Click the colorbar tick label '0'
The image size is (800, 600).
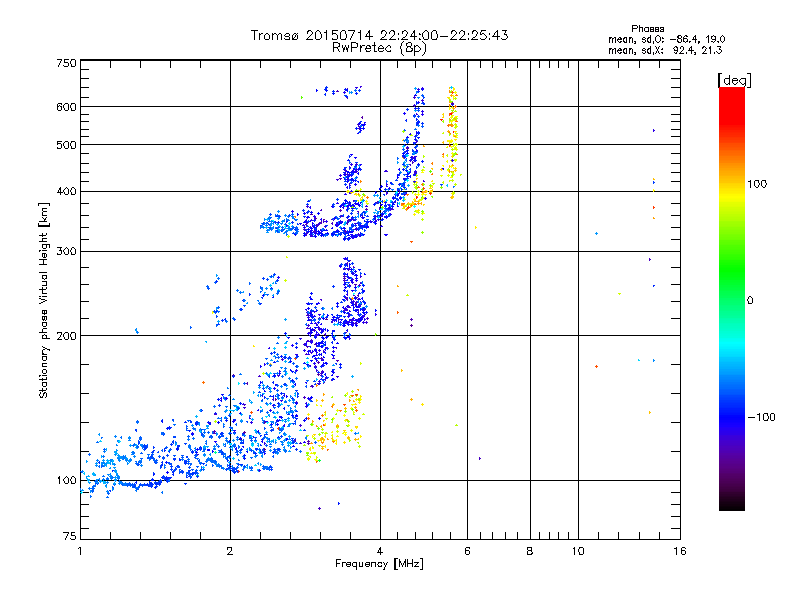[750, 301]
